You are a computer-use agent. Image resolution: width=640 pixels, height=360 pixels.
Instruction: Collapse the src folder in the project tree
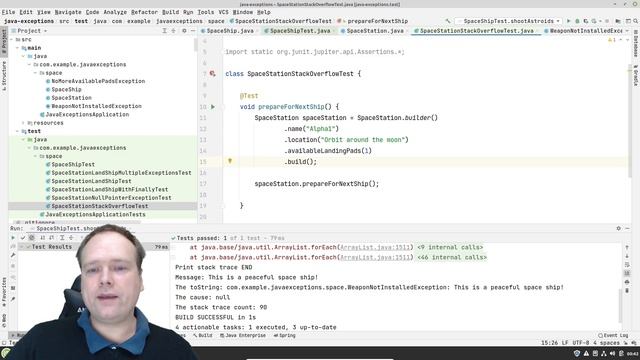click(12, 40)
